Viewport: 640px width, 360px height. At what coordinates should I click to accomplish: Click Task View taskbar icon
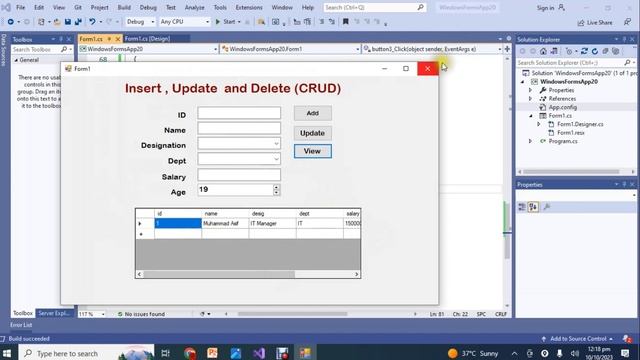tap(165, 353)
